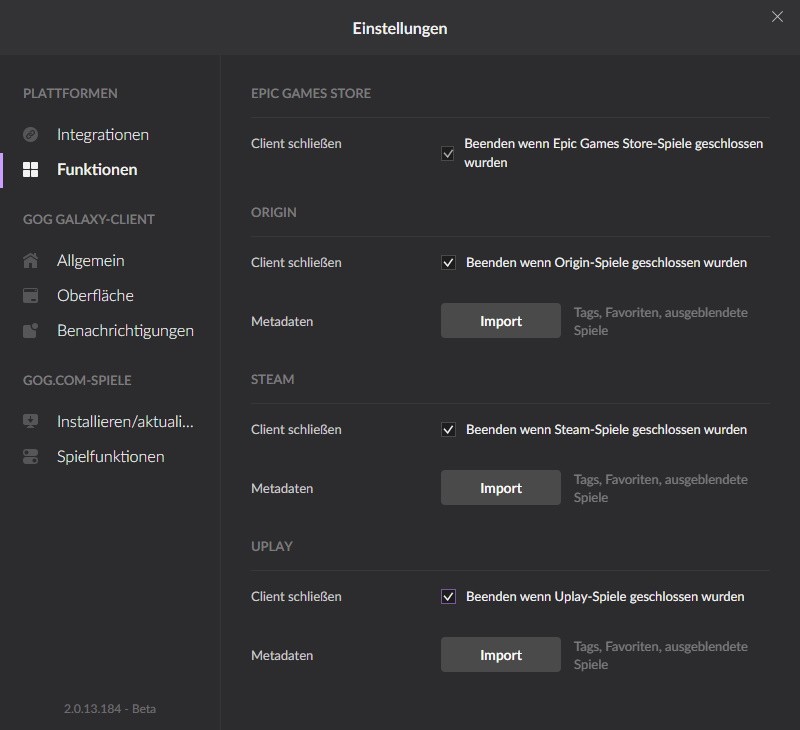Image resolution: width=800 pixels, height=730 pixels.
Task: Click the Spielfunktionen toggles icon
Action: 31,457
